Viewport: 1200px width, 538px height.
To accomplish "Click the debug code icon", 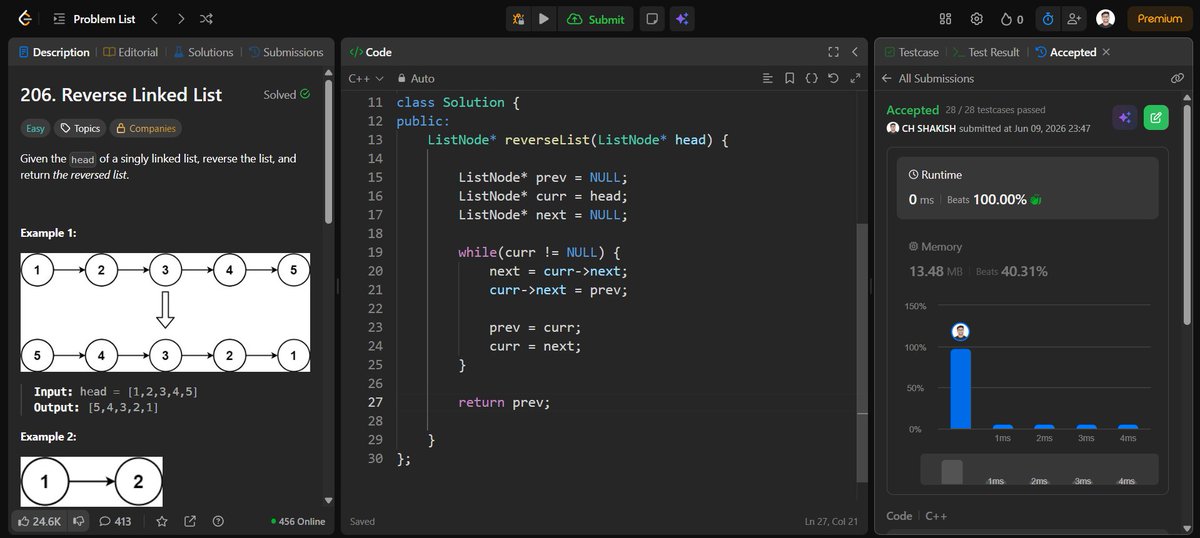I will coord(518,19).
